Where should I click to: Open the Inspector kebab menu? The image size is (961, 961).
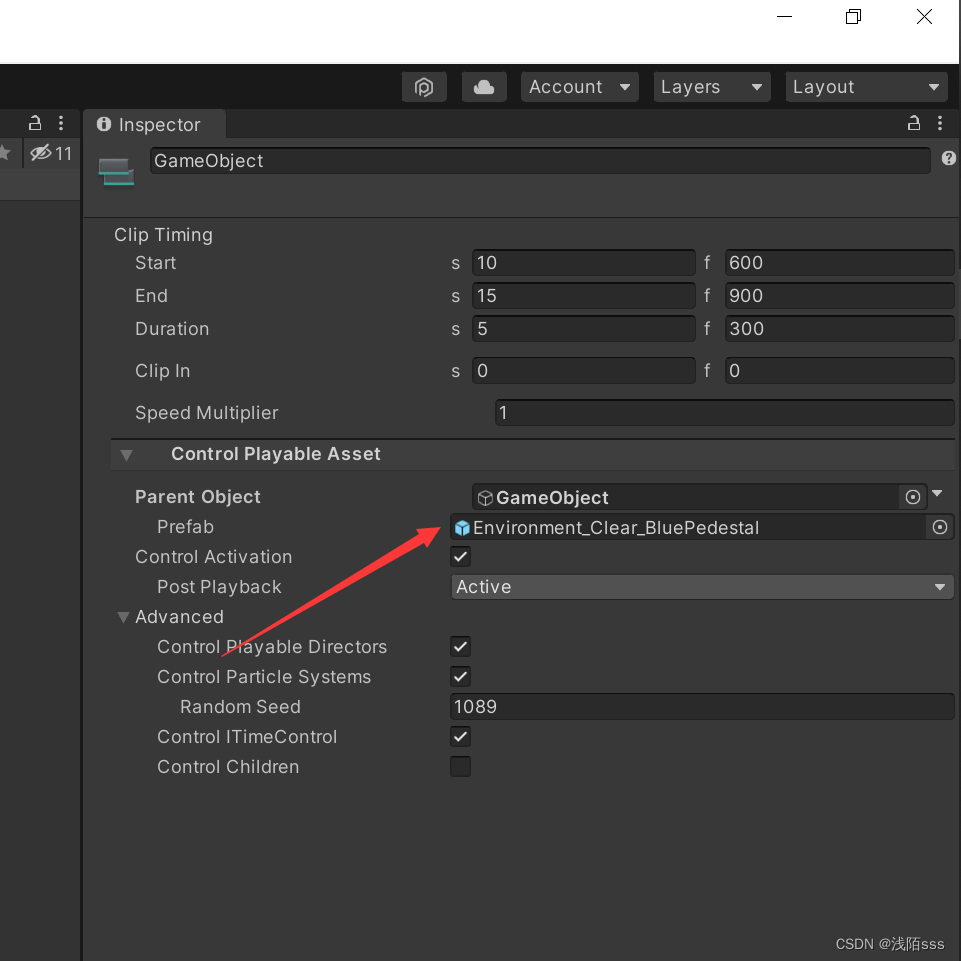click(940, 122)
